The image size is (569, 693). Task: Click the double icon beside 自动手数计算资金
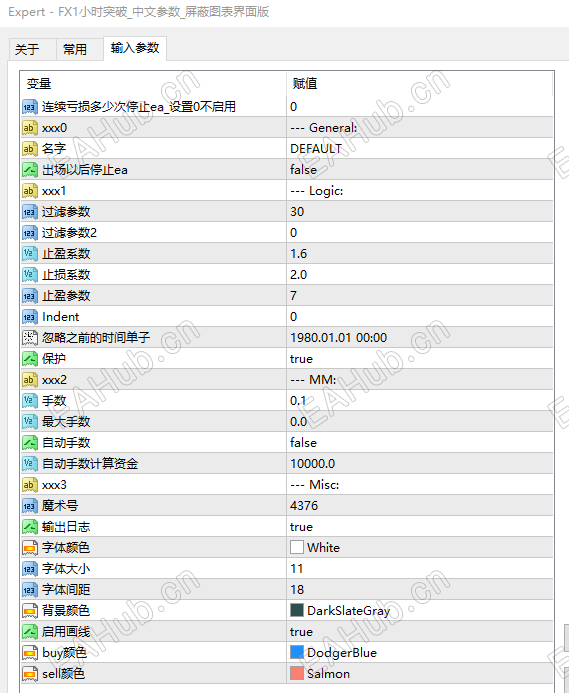pyautogui.click(x=30, y=464)
